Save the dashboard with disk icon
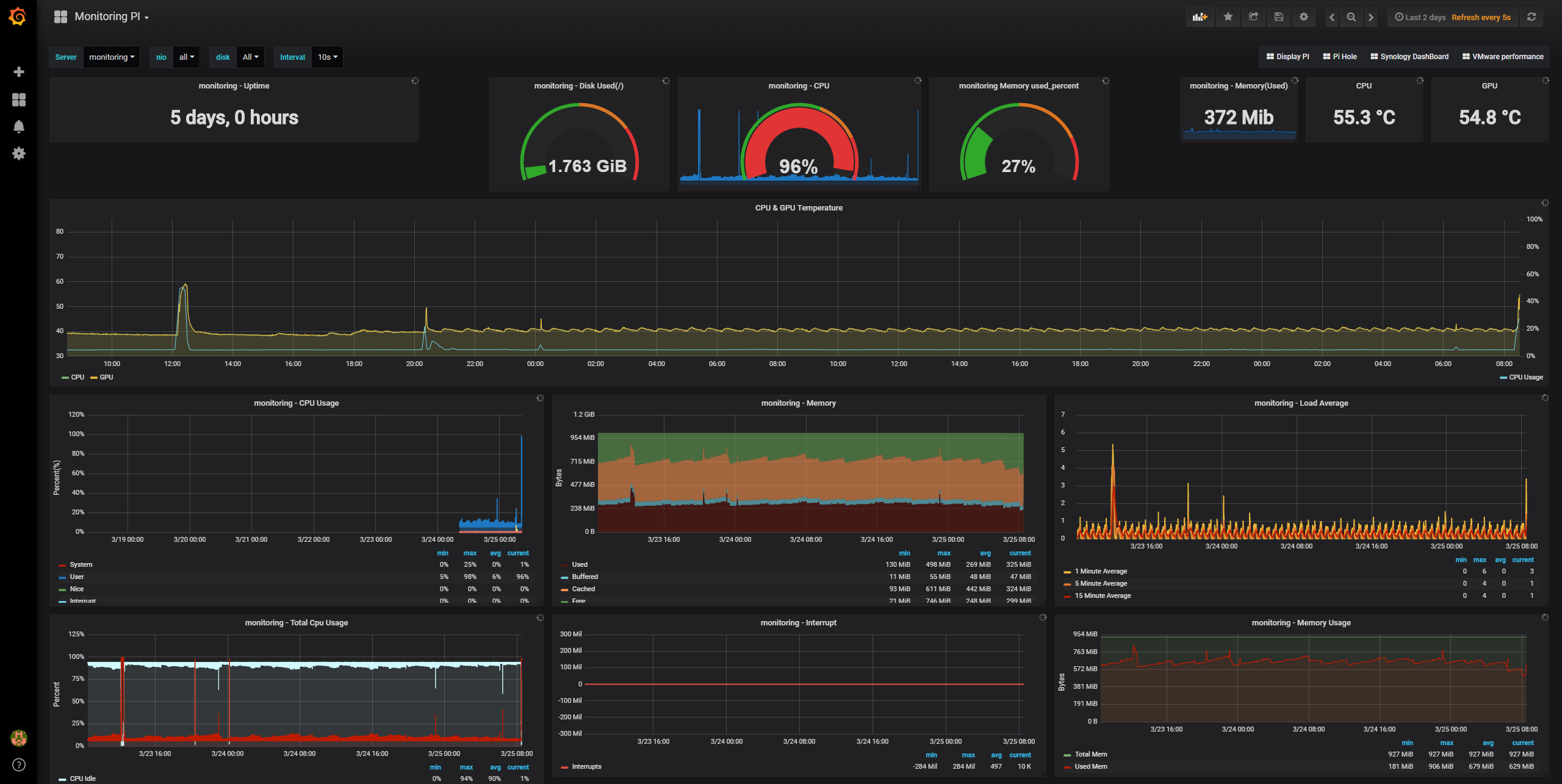1562x784 pixels. pyautogui.click(x=1279, y=17)
